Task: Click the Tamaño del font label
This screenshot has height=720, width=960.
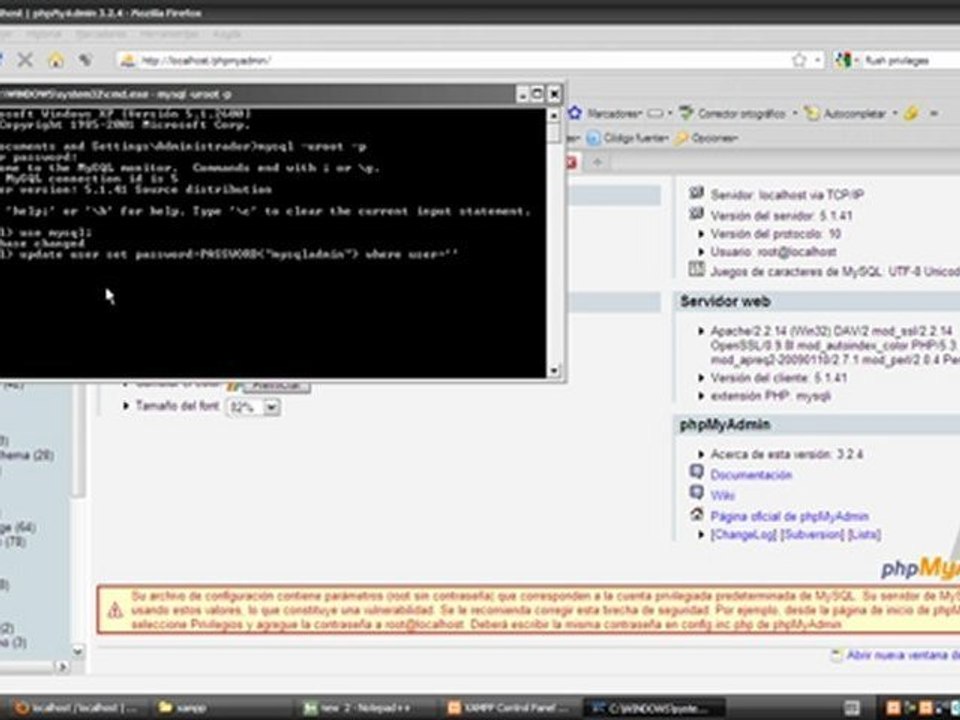Action: click(178, 406)
